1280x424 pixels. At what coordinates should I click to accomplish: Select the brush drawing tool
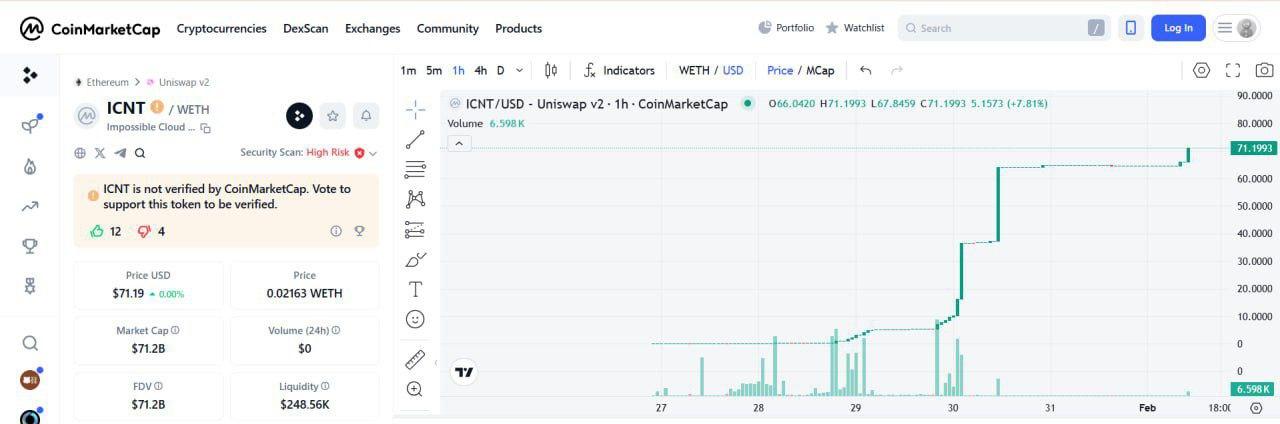[415, 259]
